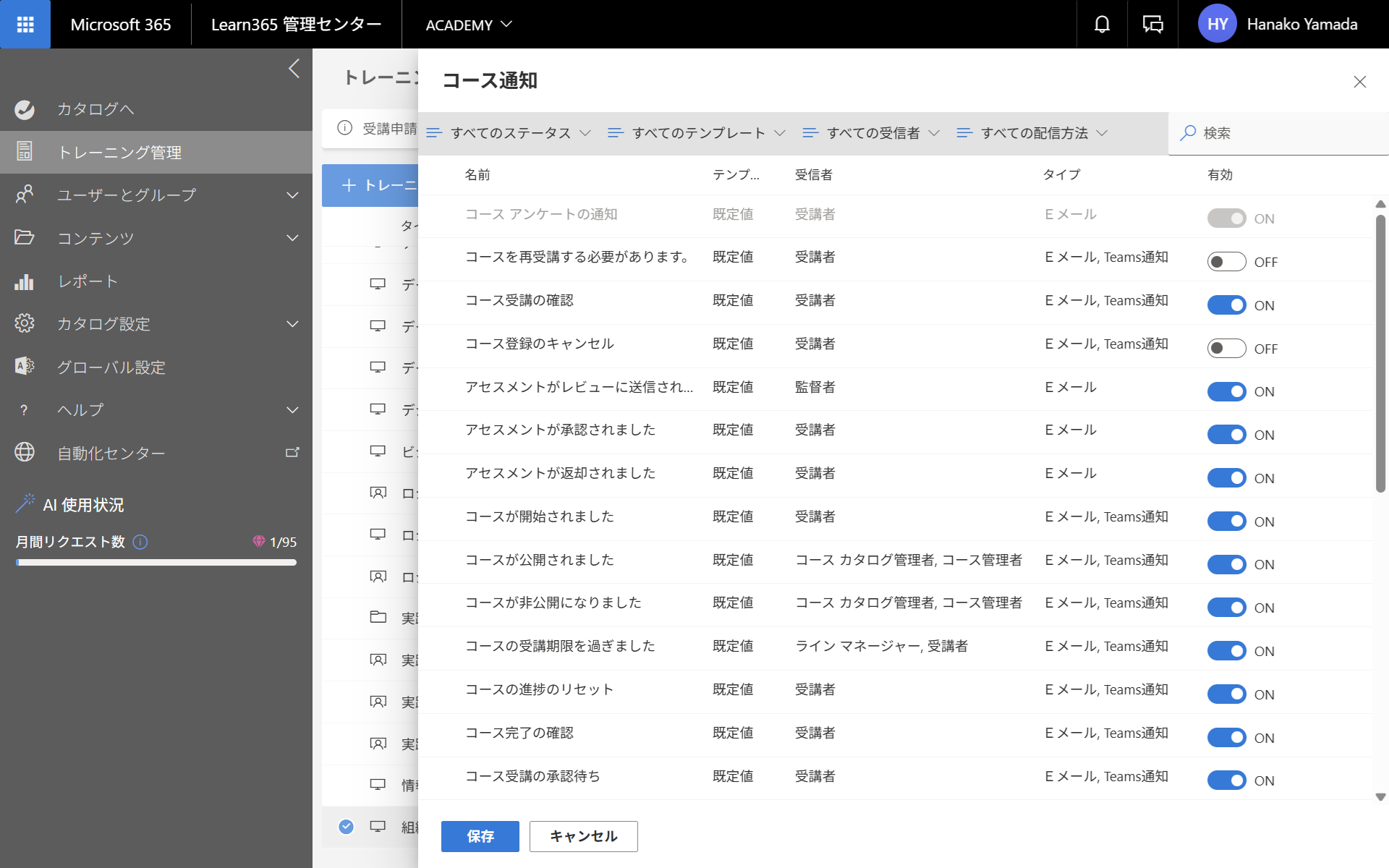Expand the カタログ設定 chevron
Viewport: 1389px width, 868px height.
(x=292, y=324)
